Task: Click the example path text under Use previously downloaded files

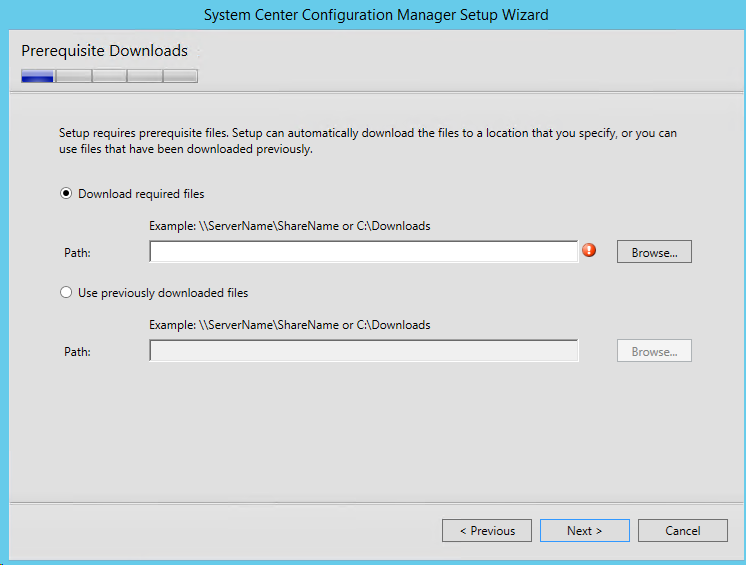Action: pos(290,325)
